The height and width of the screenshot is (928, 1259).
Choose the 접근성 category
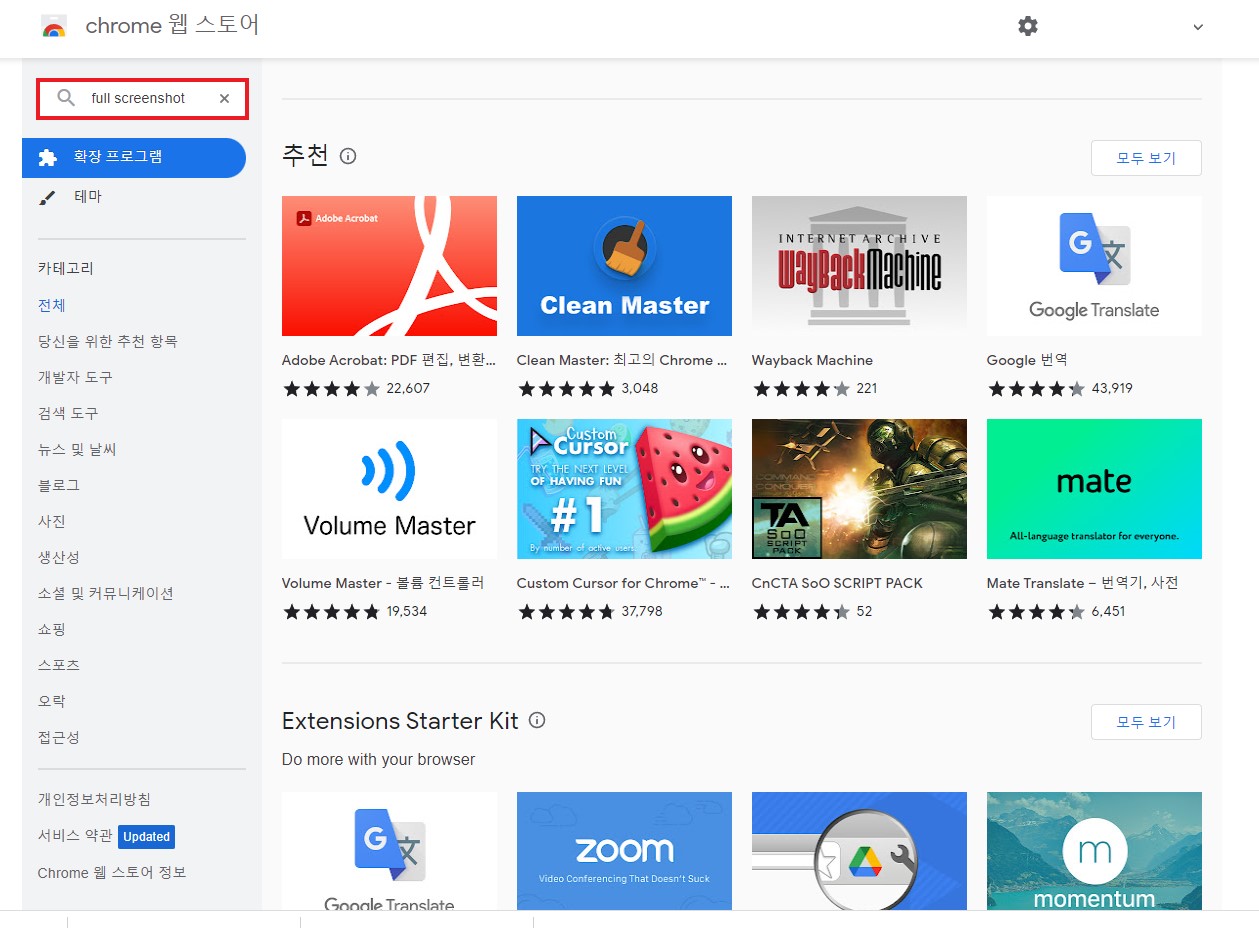[59, 737]
